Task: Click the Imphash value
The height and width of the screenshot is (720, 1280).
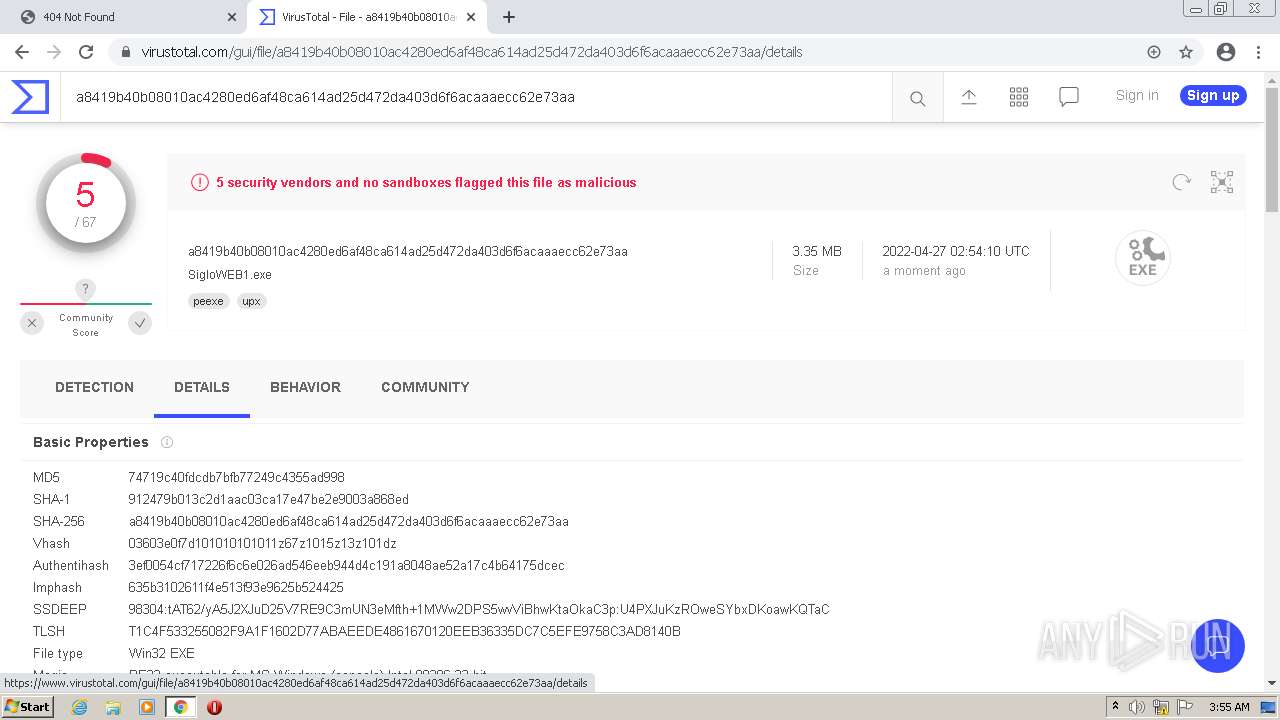Action: (x=236, y=587)
